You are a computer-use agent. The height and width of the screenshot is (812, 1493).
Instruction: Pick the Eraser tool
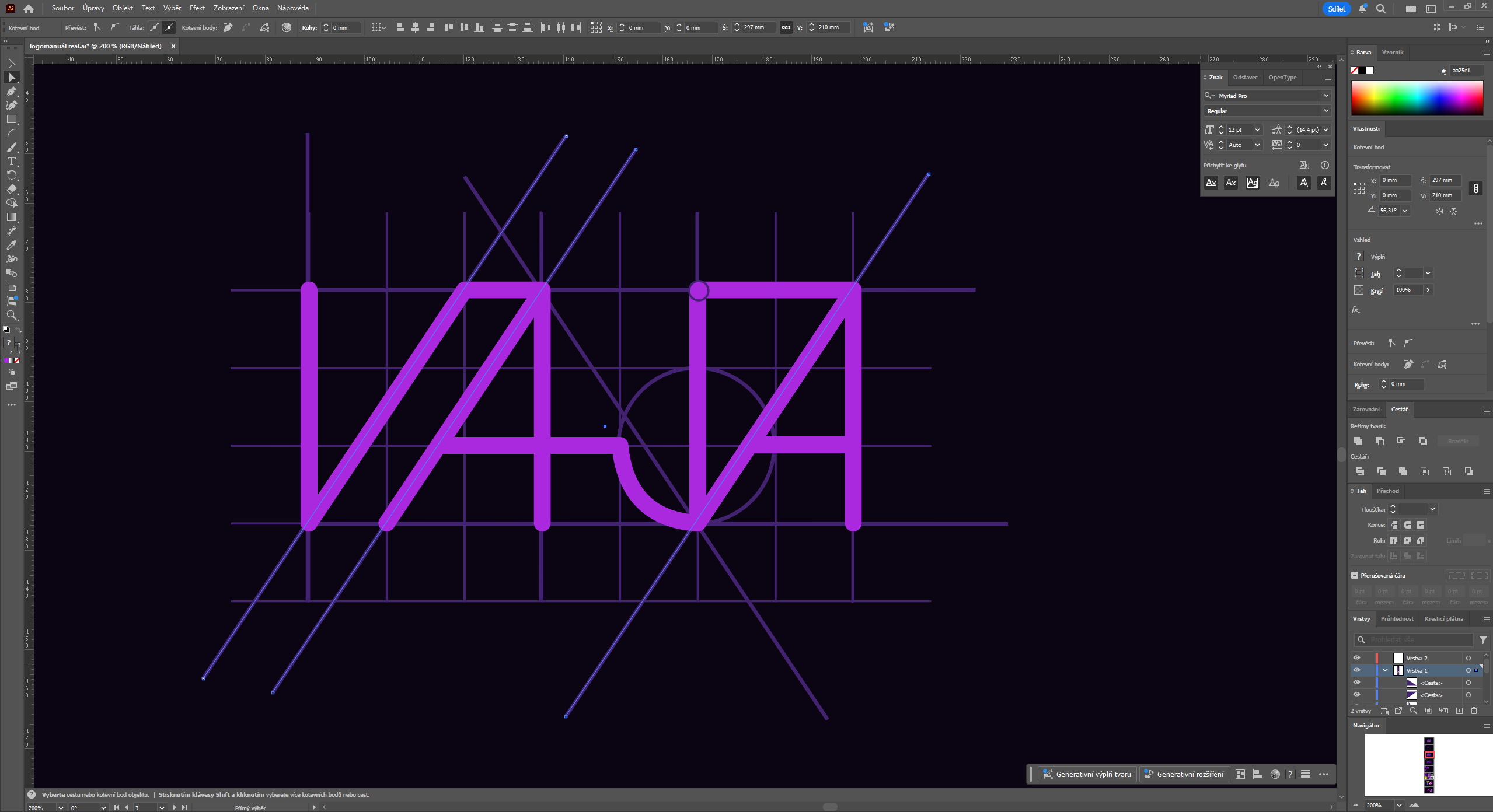pyautogui.click(x=11, y=189)
